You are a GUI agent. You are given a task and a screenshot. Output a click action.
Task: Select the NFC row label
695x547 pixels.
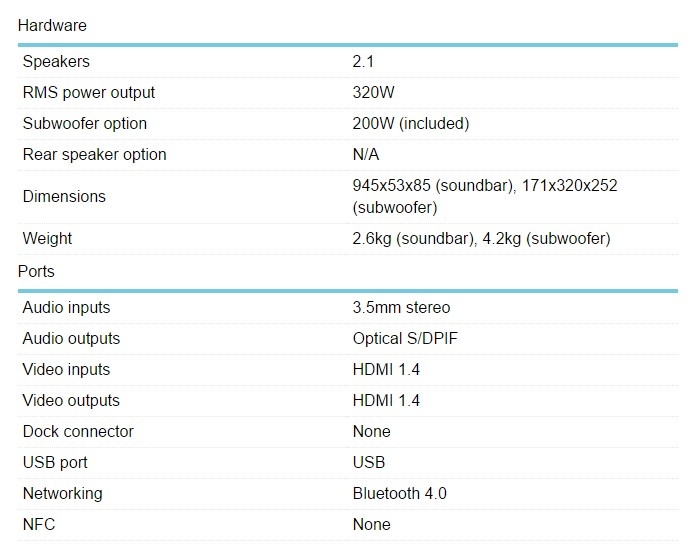coord(39,525)
